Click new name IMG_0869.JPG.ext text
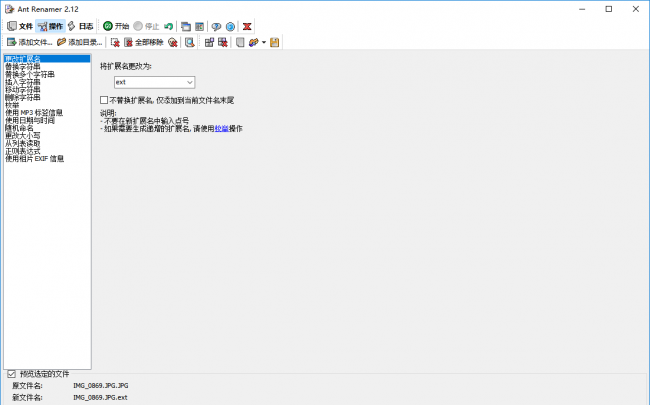650x405 pixels. pyautogui.click(x=100, y=397)
